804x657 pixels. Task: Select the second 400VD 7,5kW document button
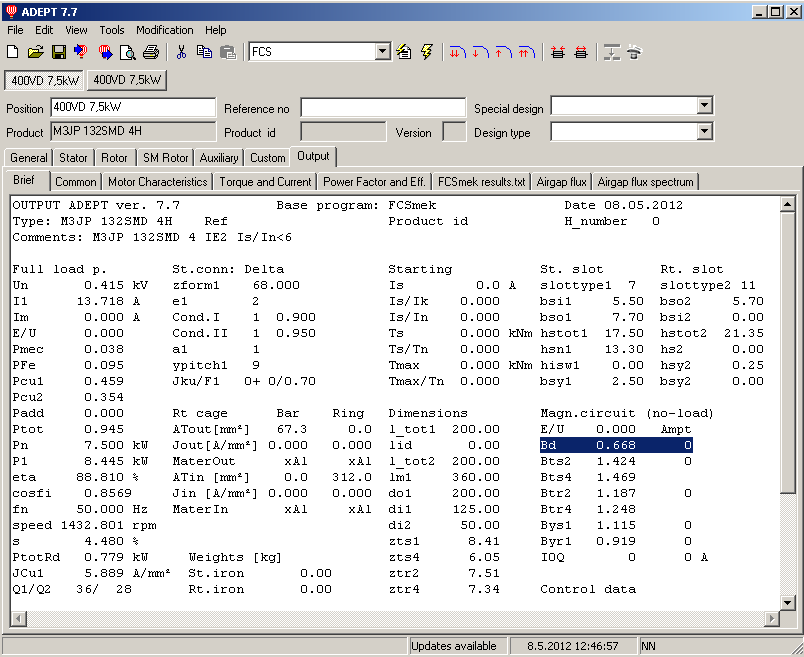click(x=127, y=80)
